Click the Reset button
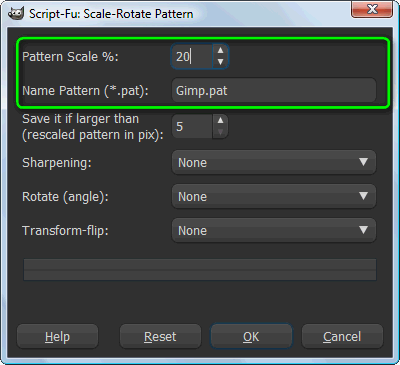The width and height of the screenshot is (400, 365). tap(160, 337)
